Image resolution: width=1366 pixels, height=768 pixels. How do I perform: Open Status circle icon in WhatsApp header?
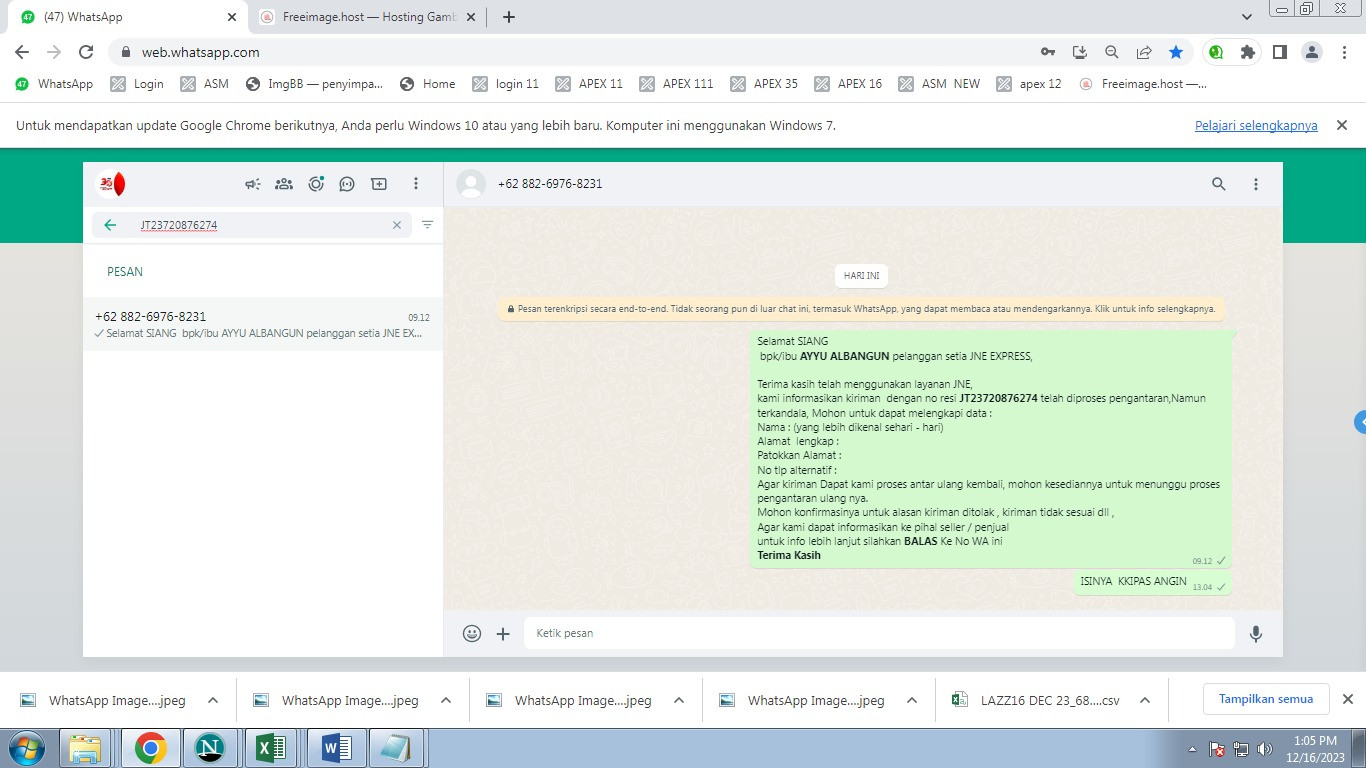[316, 184]
